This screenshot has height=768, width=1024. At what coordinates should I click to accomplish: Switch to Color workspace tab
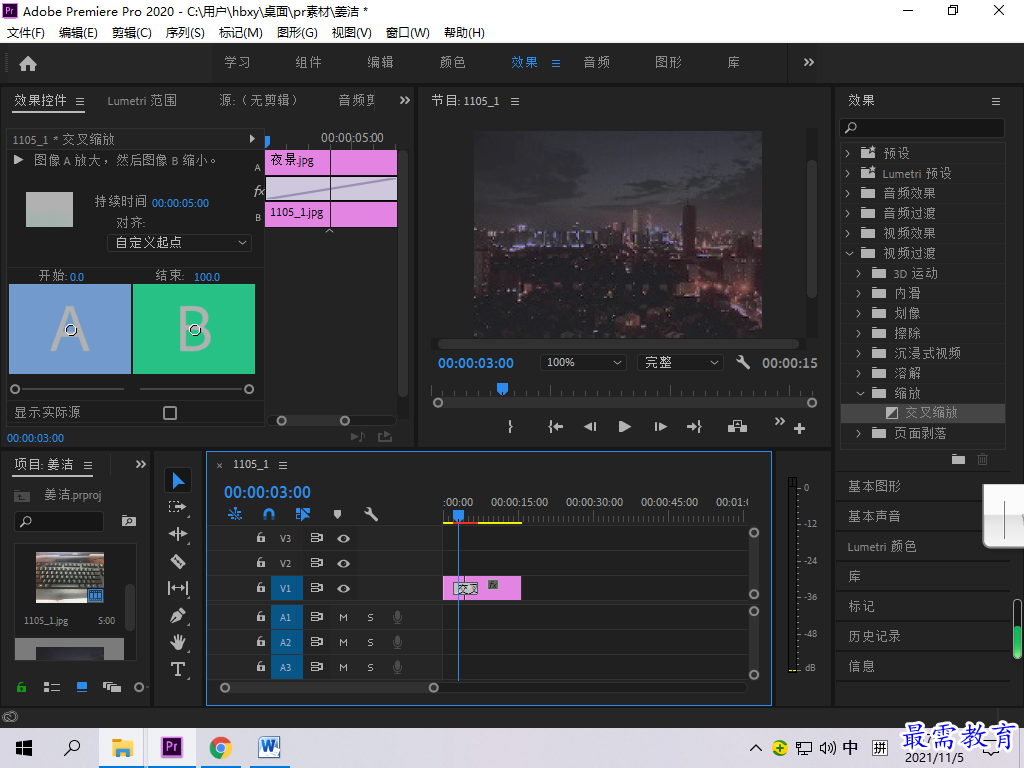pyautogui.click(x=453, y=62)
